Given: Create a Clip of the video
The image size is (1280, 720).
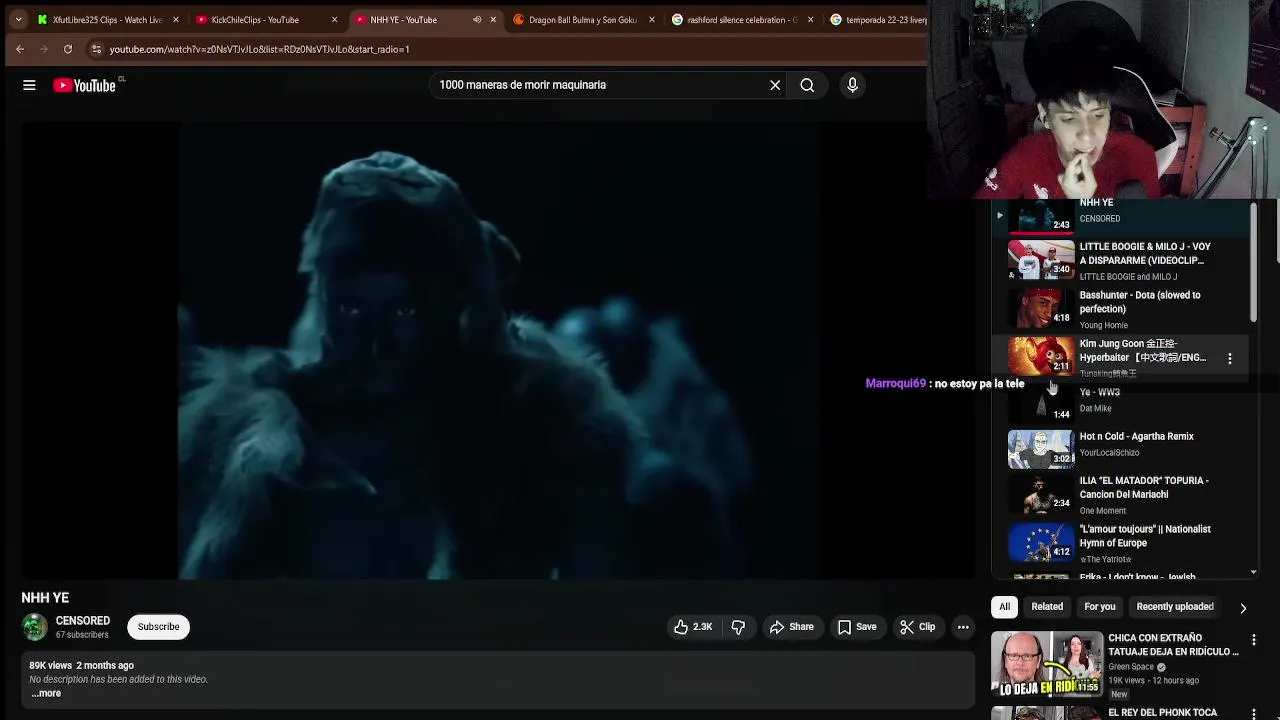Looking at the screenshot, I should (x=918, y=627).
